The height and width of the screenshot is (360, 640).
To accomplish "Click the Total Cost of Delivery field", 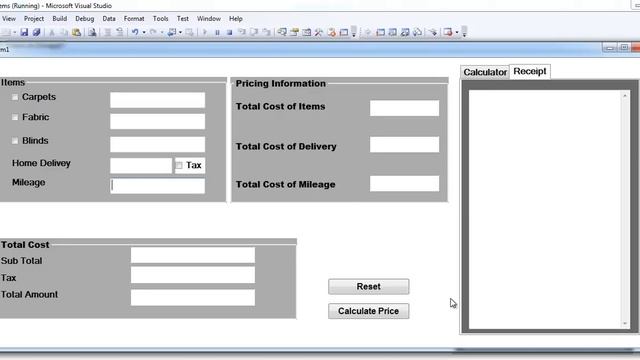I will (x=404, y=144).
